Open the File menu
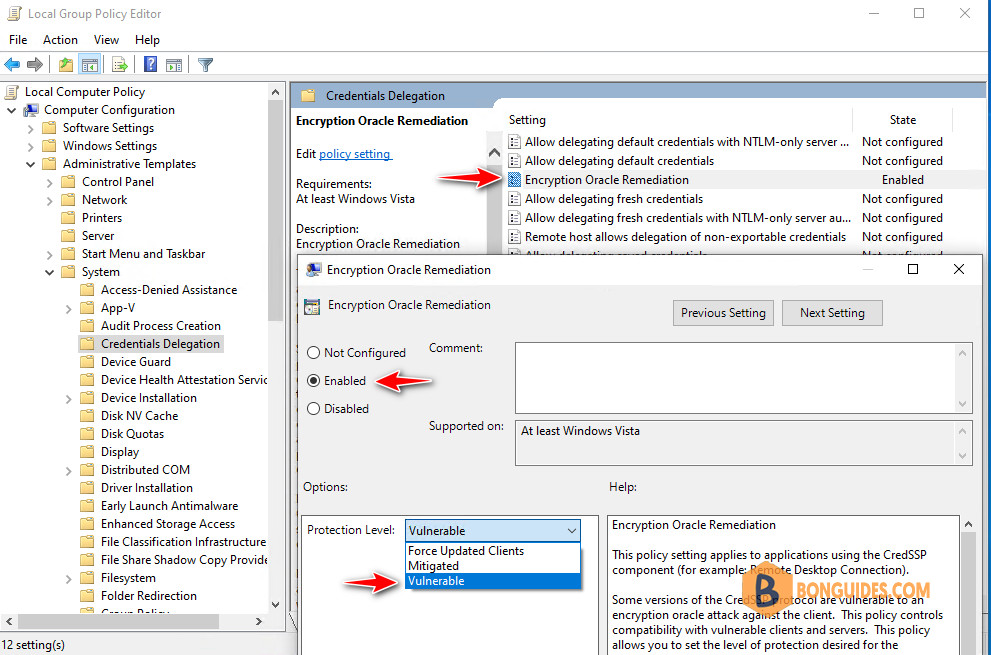991x655 pixels. pos(18,40)
